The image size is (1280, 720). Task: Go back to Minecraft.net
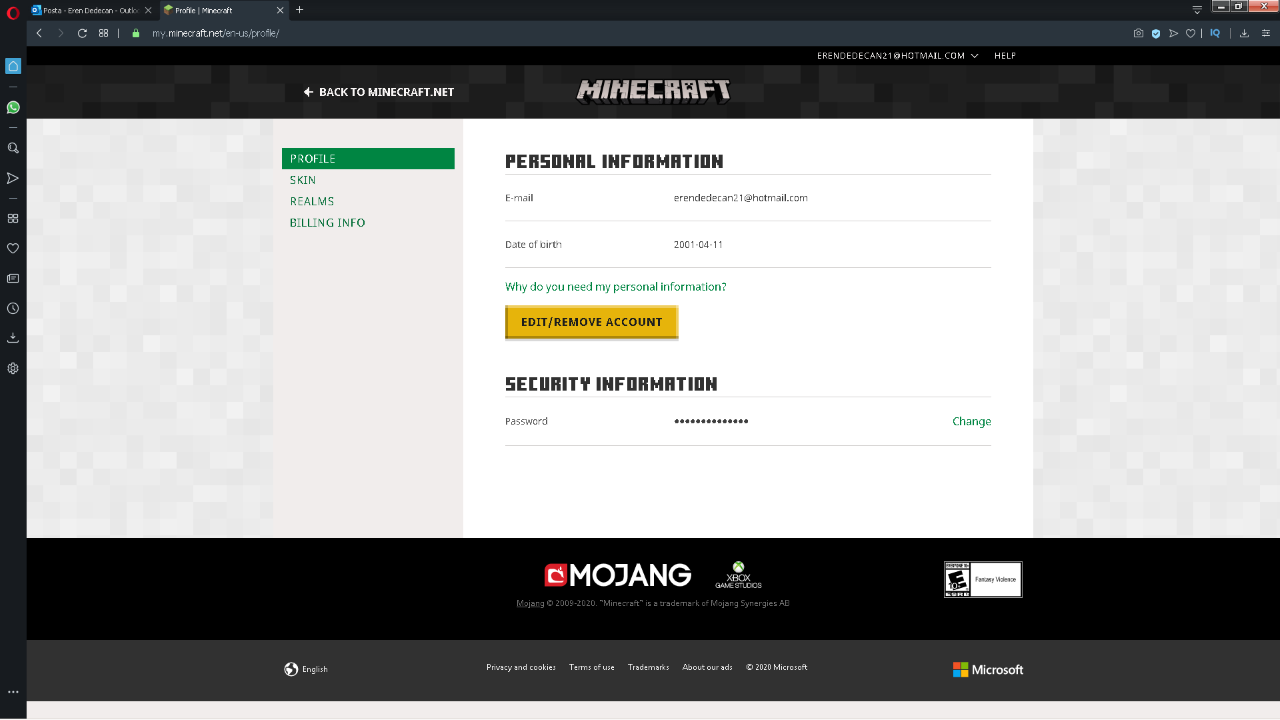pos(379,92)
